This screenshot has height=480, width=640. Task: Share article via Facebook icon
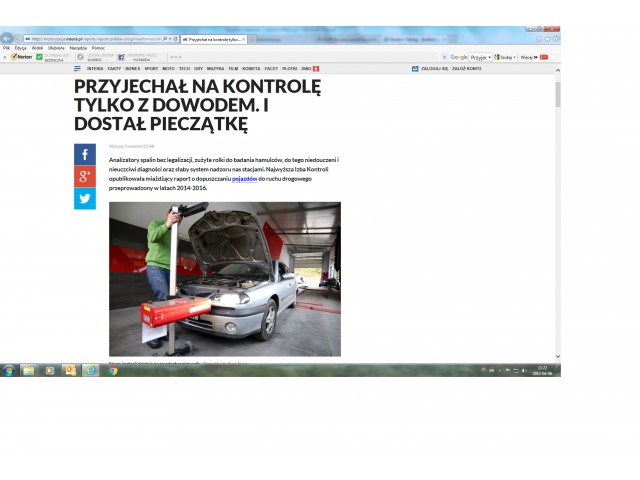click(x=84, y=155)
